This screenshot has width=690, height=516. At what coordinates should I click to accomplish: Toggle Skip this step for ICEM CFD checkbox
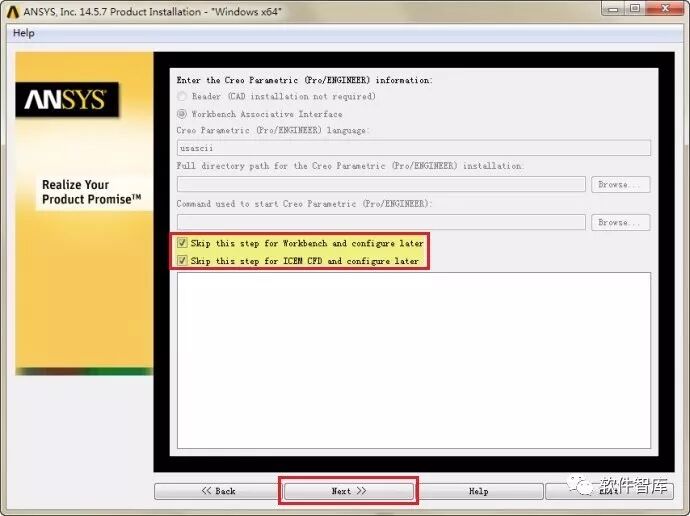[x=182, y=260]
